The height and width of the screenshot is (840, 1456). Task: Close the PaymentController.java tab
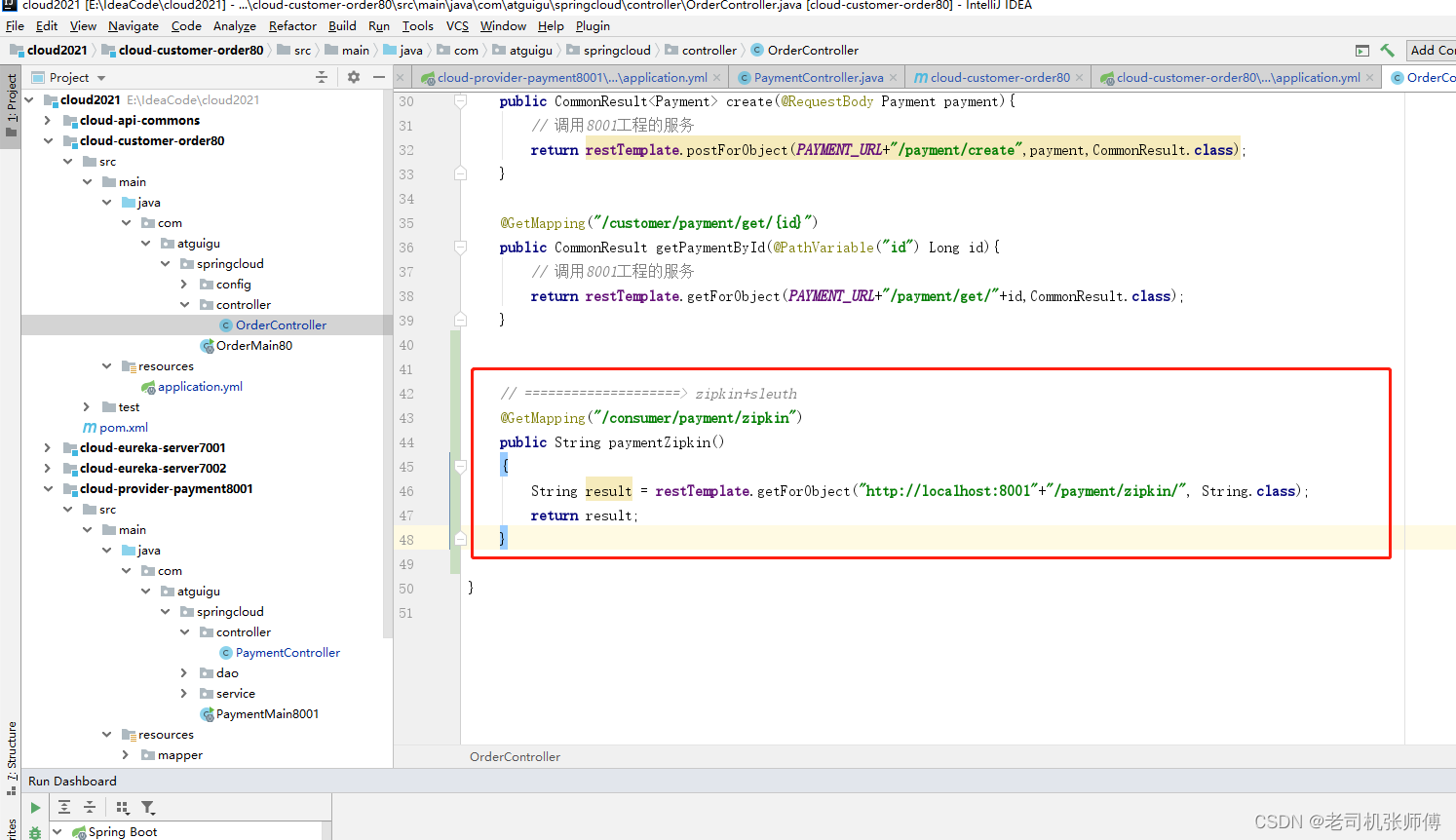[x=893, y=78]
